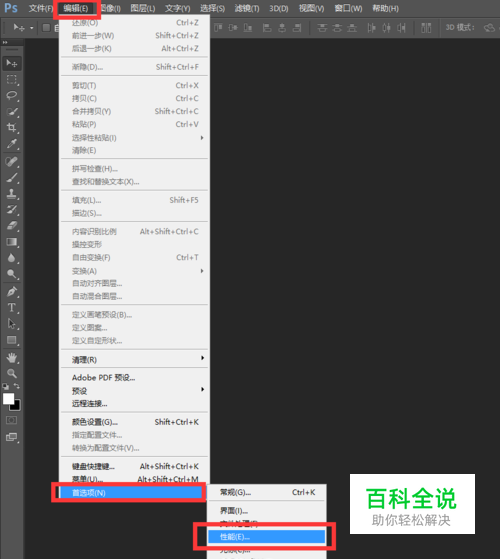Choose 菜单(U)... menu entry
This screenshot has height=559, width=500.
(134, 478)
